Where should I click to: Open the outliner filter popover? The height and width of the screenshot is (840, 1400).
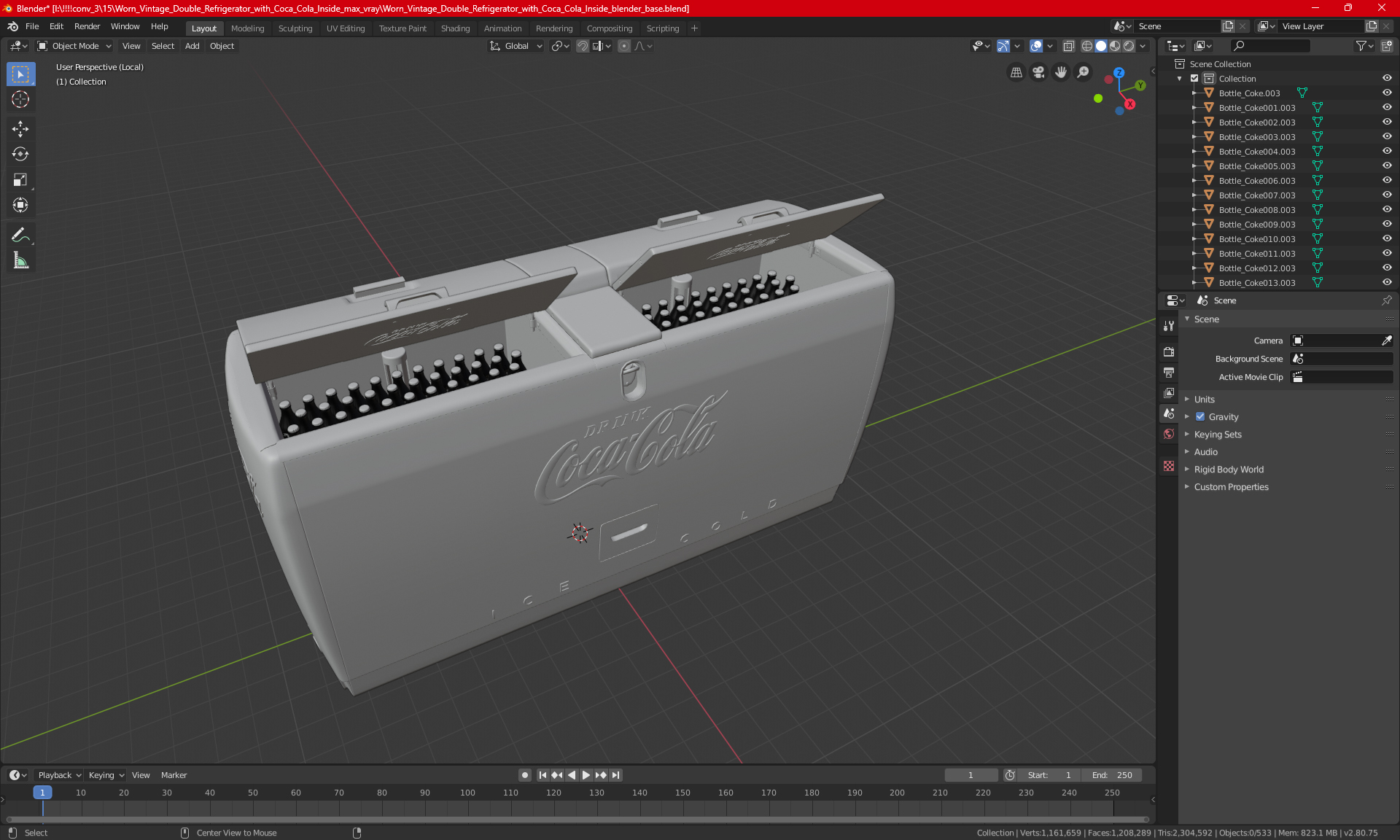[x=1364, y=46]
